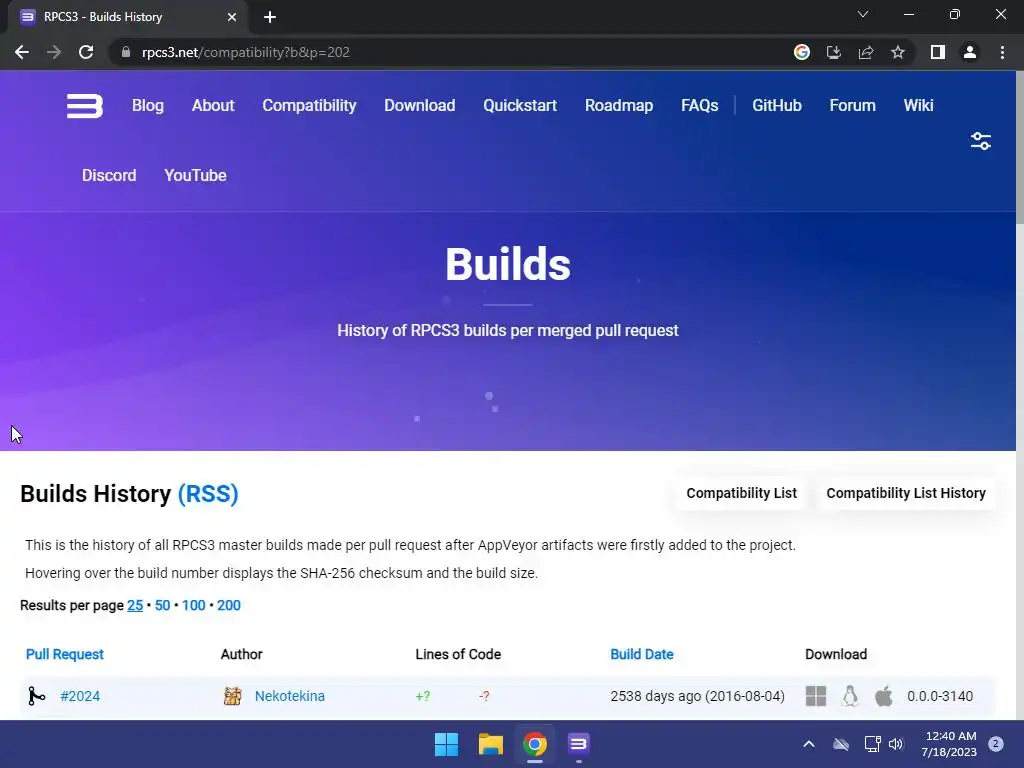Click the Compatibility List button
1024x768 pixels.
[x=741, y=493]
